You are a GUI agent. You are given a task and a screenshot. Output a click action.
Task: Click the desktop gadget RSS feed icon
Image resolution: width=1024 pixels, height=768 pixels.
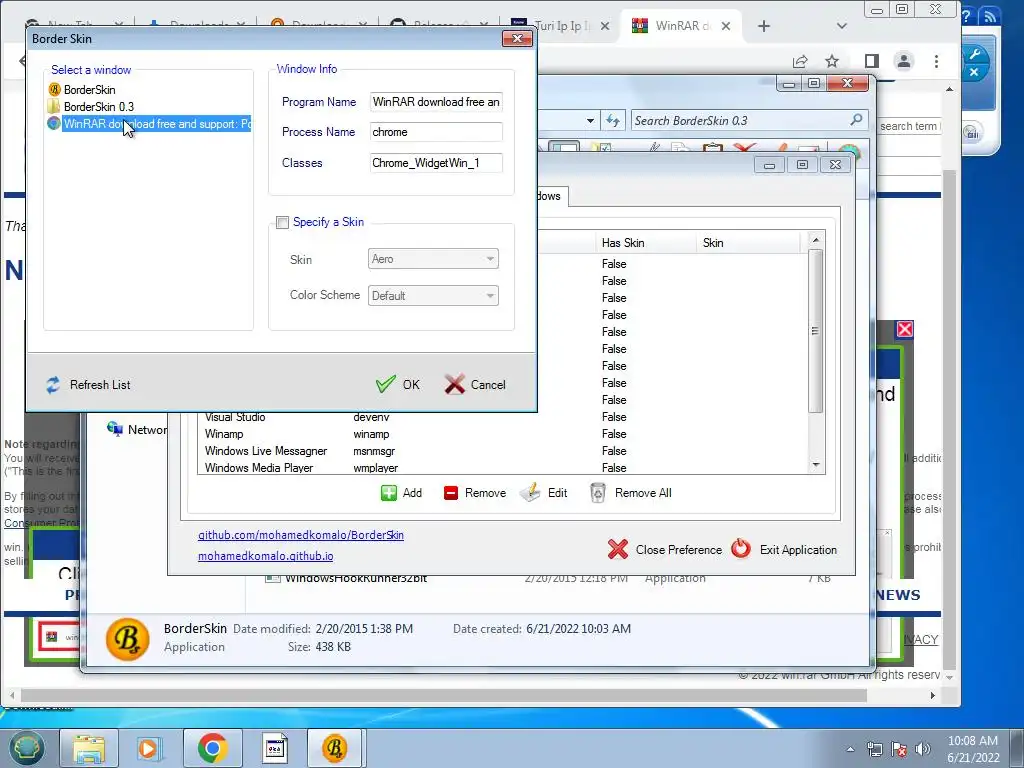tap(990, 16)
